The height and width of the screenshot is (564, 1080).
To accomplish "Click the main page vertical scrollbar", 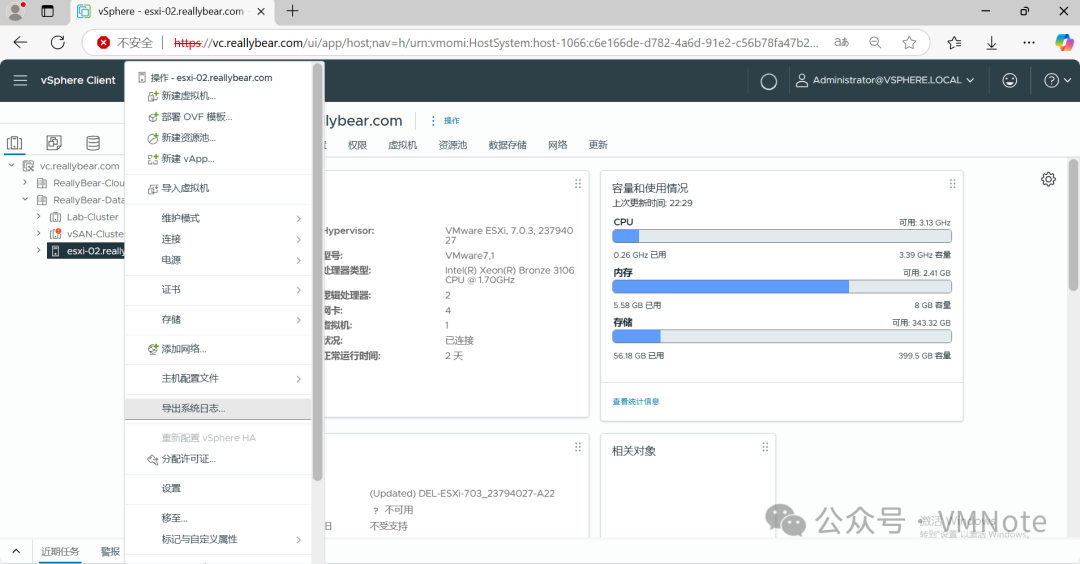I will tap(1073, 225).
